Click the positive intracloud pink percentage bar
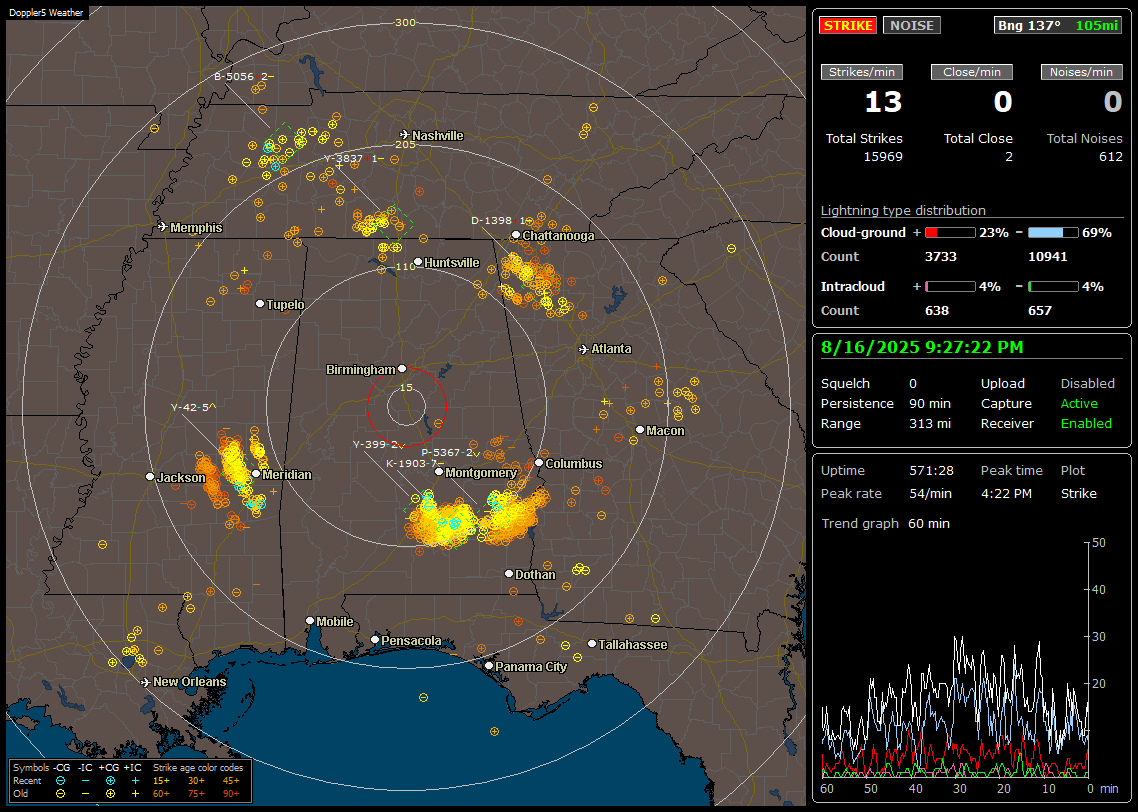 pyautogui.click(x=950, y=287)
